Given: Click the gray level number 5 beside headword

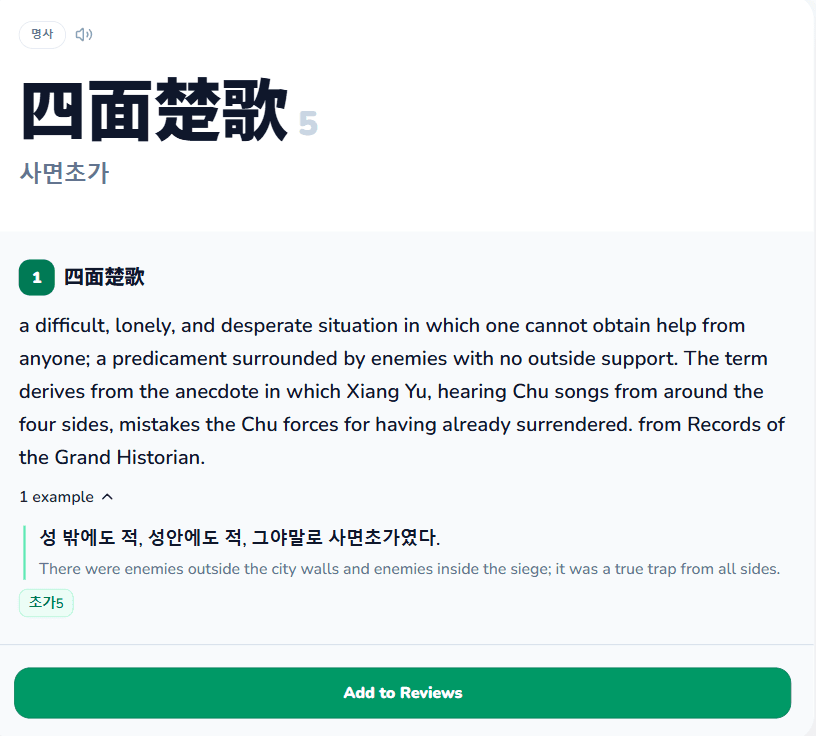Looking at the screenshot, I should pos(308,124).
